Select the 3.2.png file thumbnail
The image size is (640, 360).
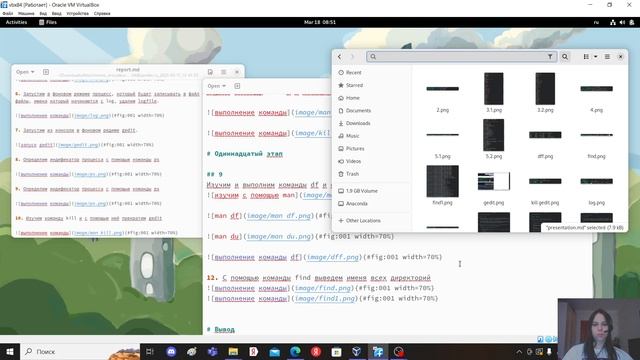click(545, 89)
